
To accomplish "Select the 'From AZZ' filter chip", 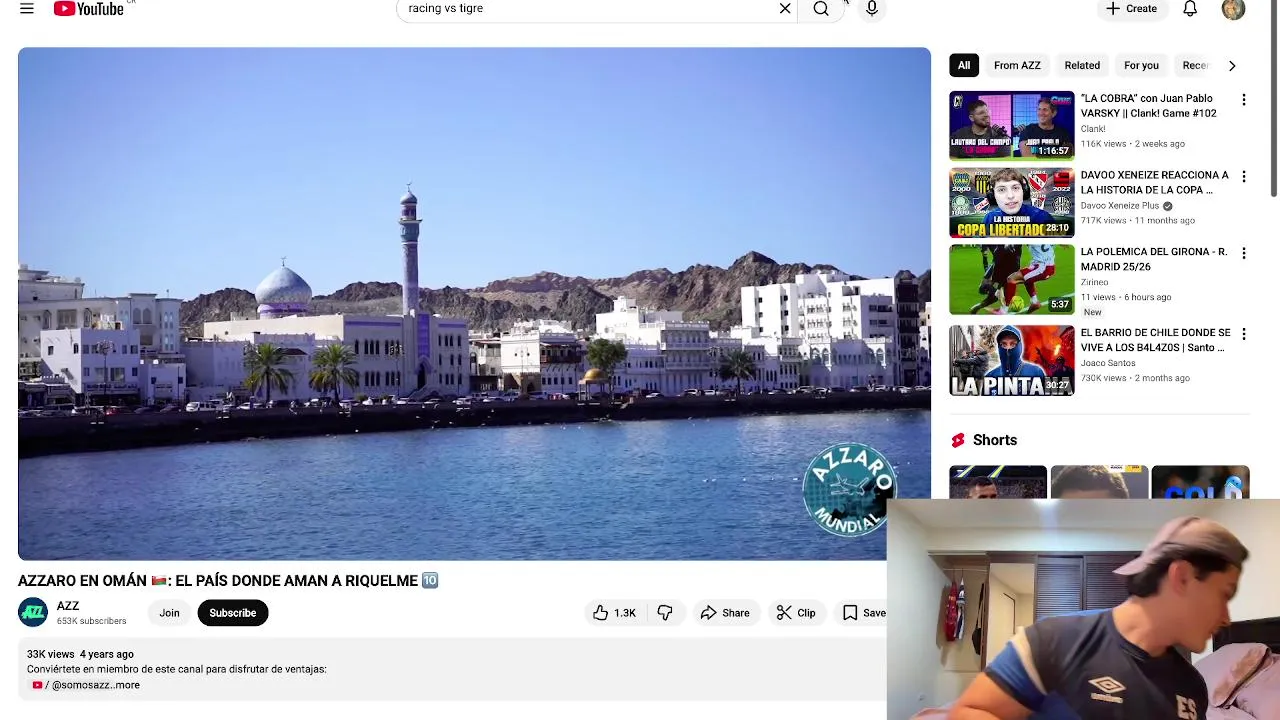I will pyautogui.click(x=1017, y=65).
